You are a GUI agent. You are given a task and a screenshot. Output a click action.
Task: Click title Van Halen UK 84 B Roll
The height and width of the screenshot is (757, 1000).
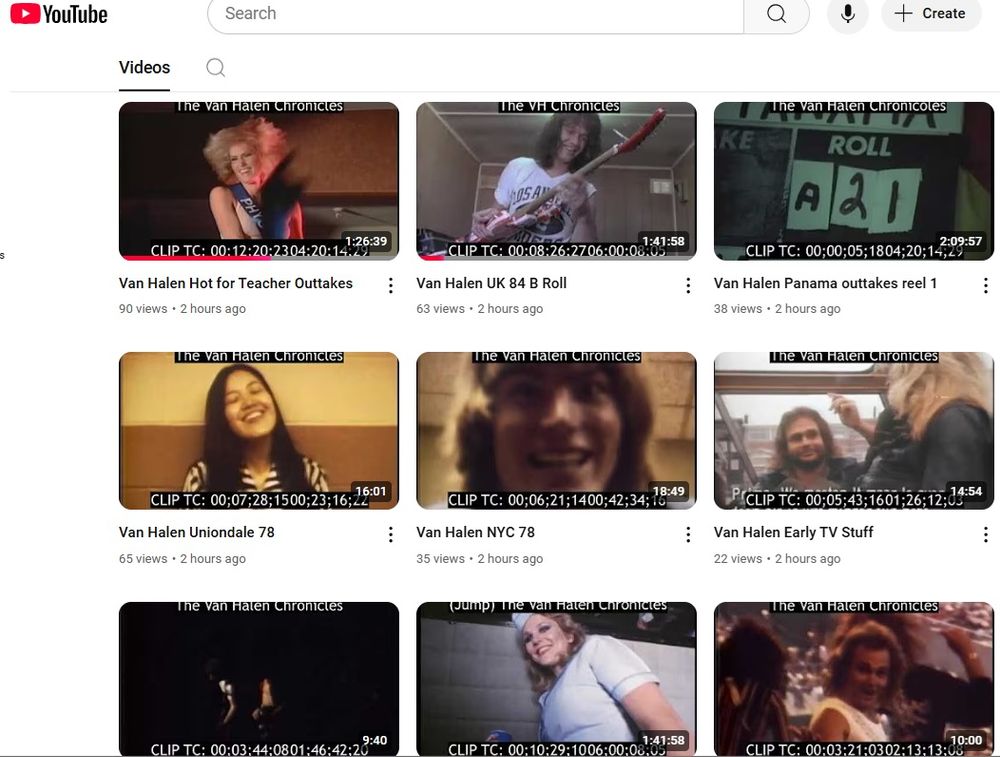pyautogui.click(x=492, y=283)
